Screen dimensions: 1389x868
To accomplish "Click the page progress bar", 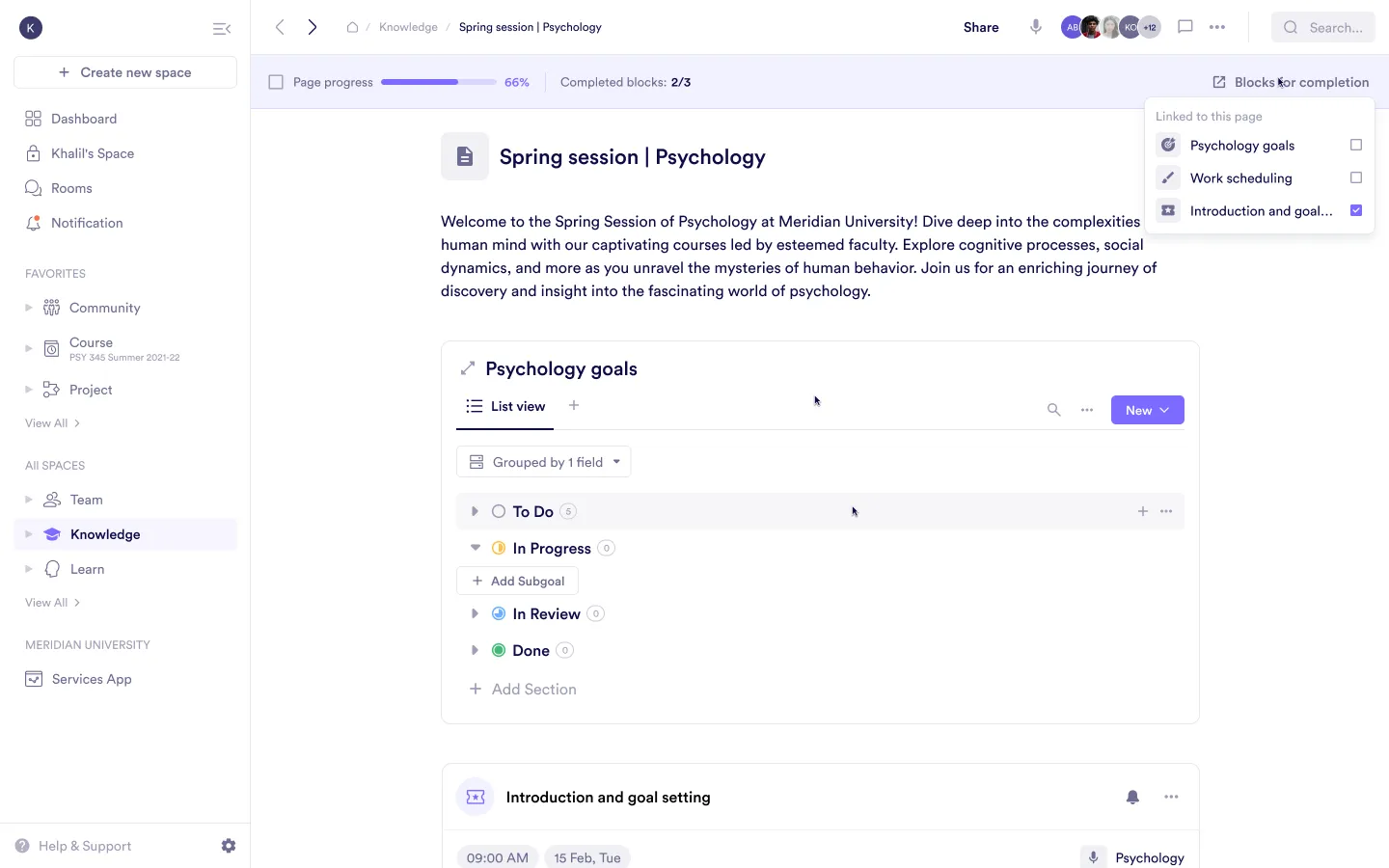I will click(x=439, y=82).
